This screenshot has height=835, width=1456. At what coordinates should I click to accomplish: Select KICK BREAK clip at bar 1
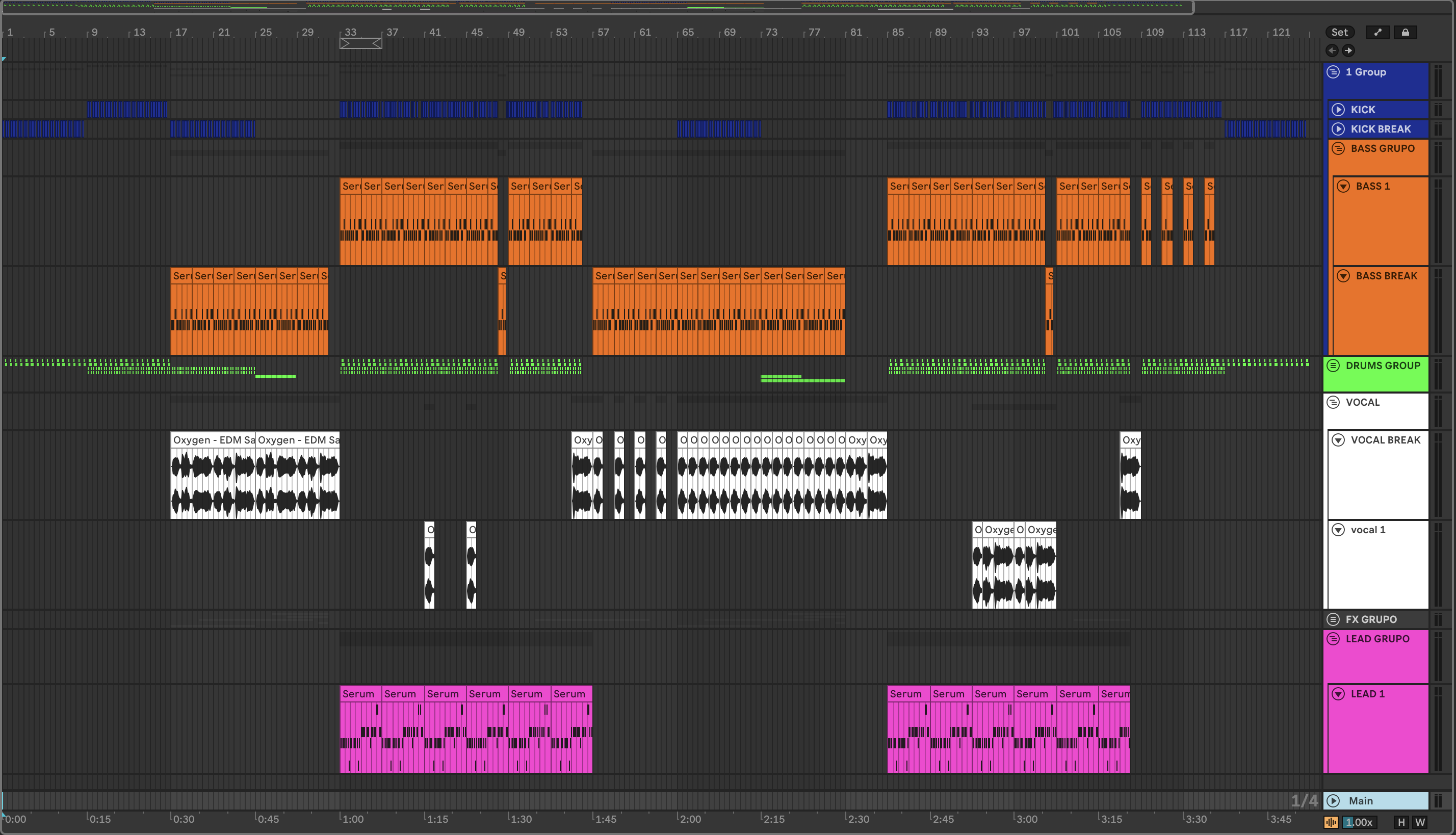coord(43,129)
